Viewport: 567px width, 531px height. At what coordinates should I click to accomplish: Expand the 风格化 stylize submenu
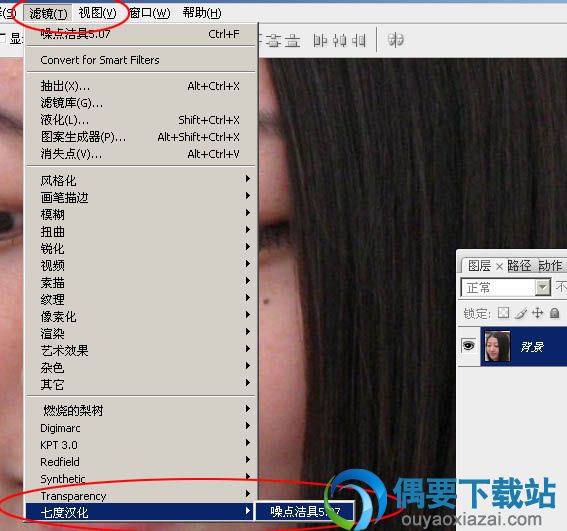(x=141, y=180)
